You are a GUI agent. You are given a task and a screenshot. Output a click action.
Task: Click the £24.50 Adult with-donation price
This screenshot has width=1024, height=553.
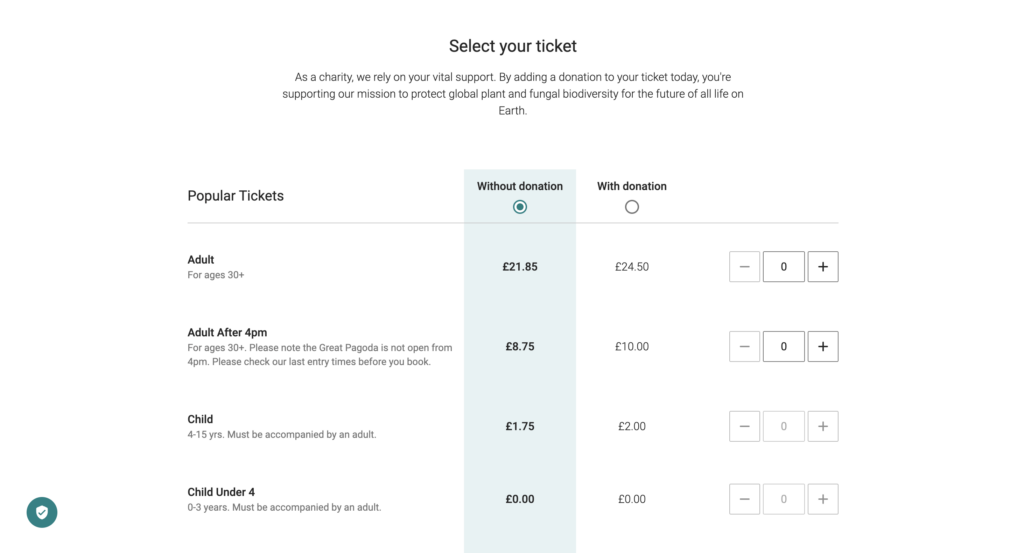tap(632, 266)
